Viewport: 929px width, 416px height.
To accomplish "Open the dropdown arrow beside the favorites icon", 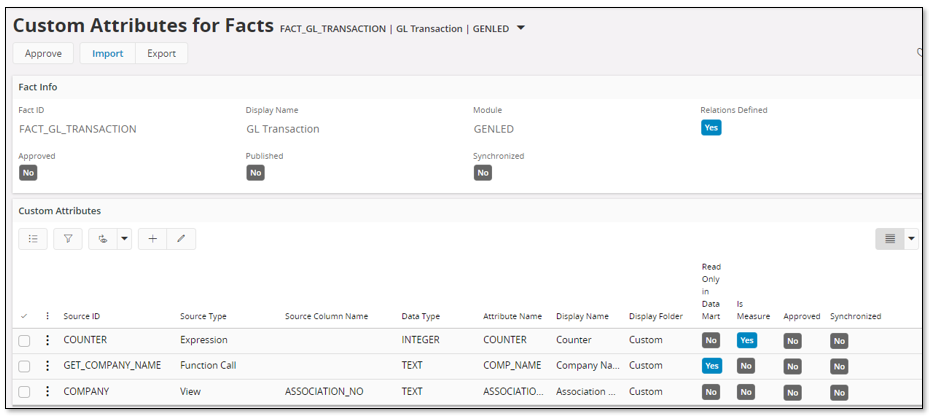I will coord(124,239).
